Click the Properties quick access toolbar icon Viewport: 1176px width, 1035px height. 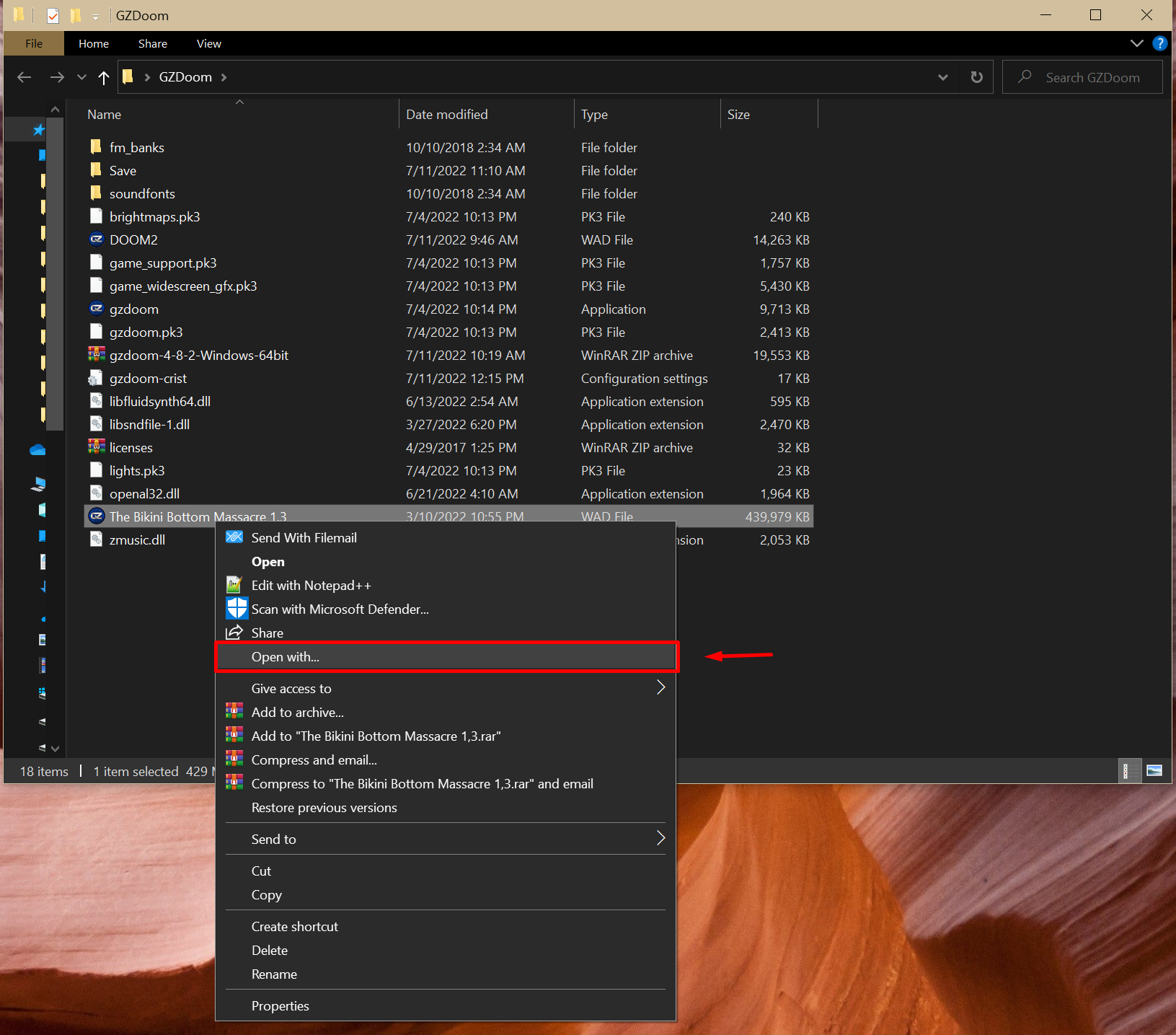[x=53, y=15]
